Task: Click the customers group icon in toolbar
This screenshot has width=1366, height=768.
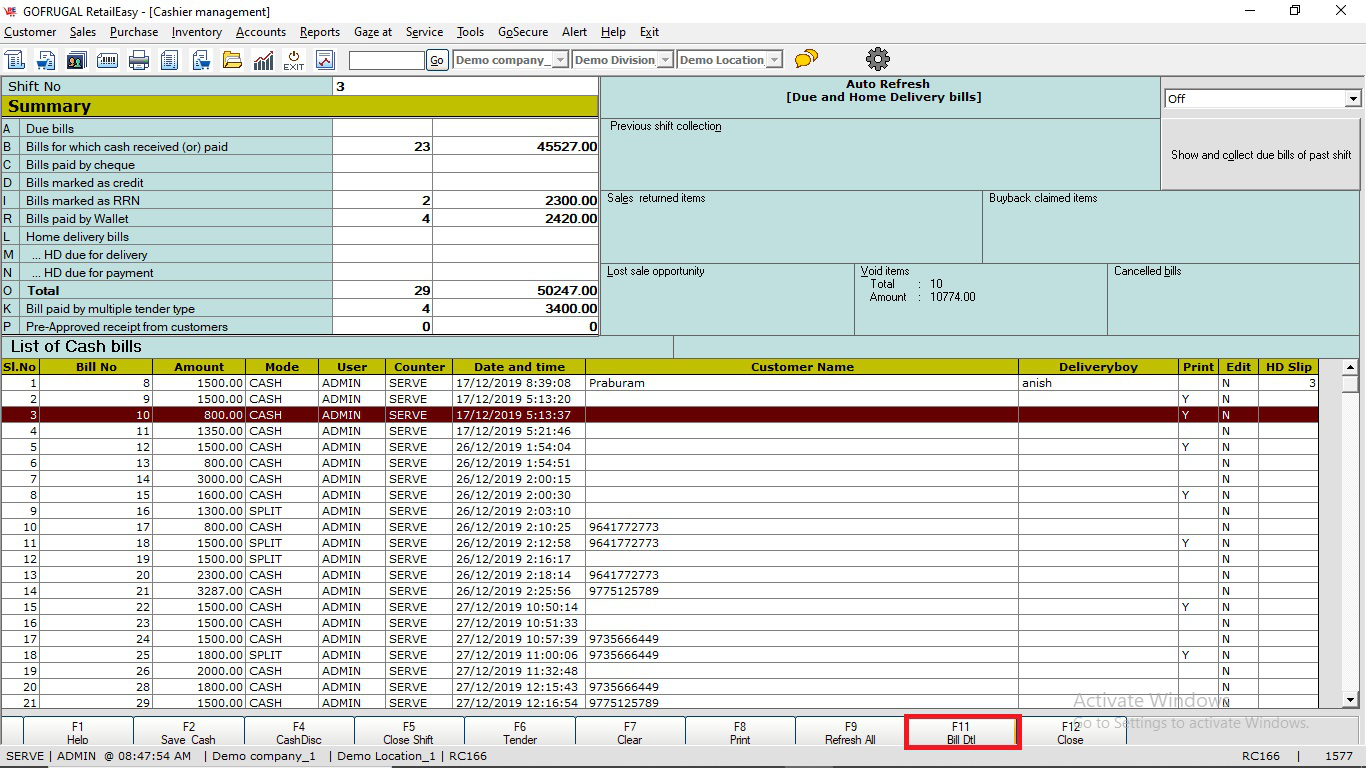Action: [x=77, y=60]
